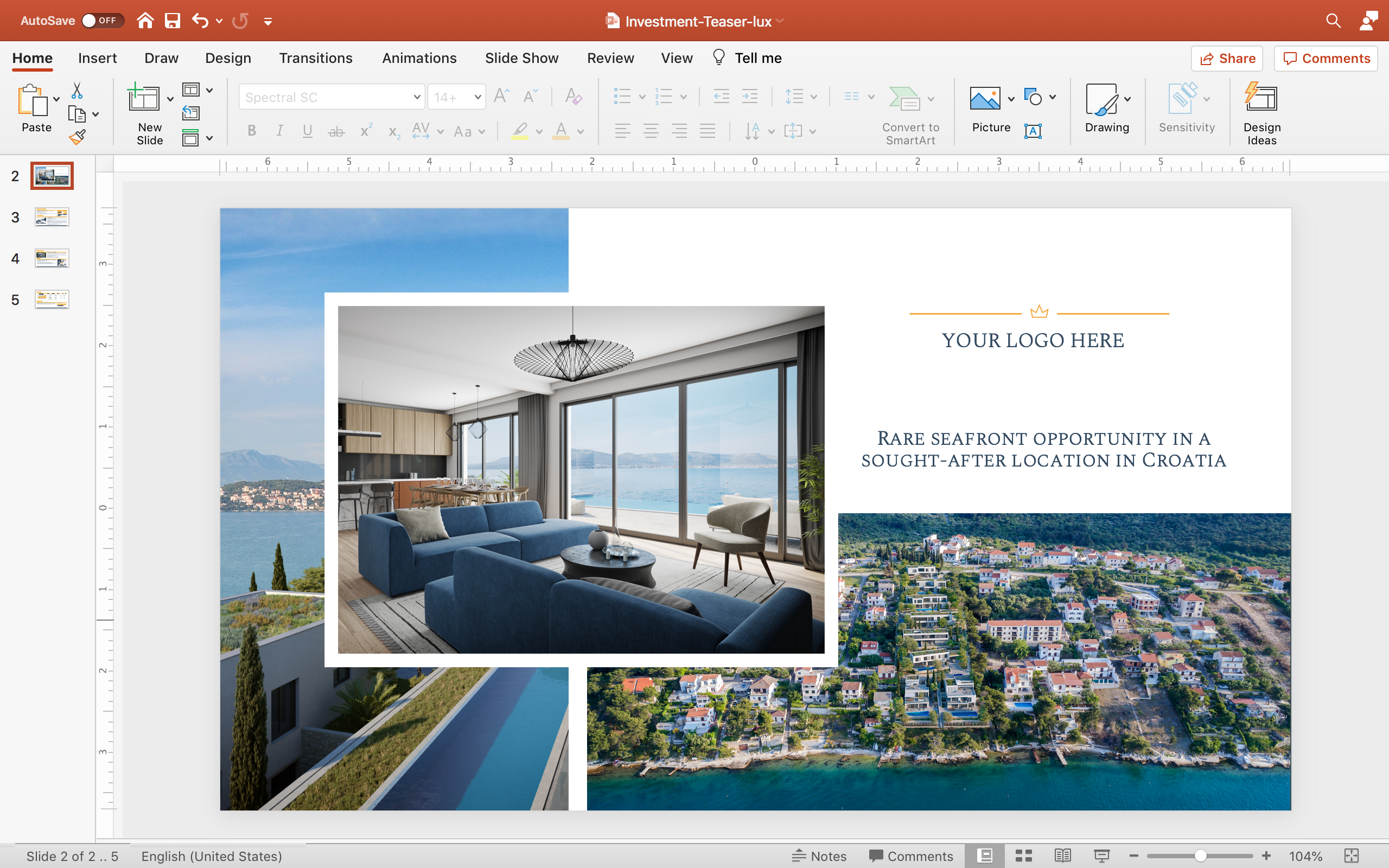The image size is (1389, 868).
Task: Fit slide to current window
Action: click(1351, 856)
